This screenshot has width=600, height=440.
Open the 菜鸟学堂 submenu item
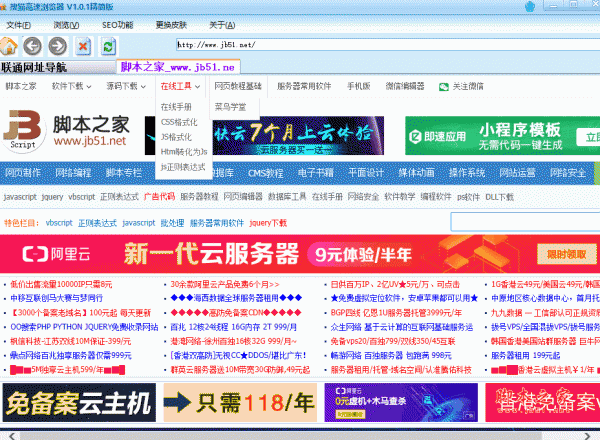click(x=230, y=107)
